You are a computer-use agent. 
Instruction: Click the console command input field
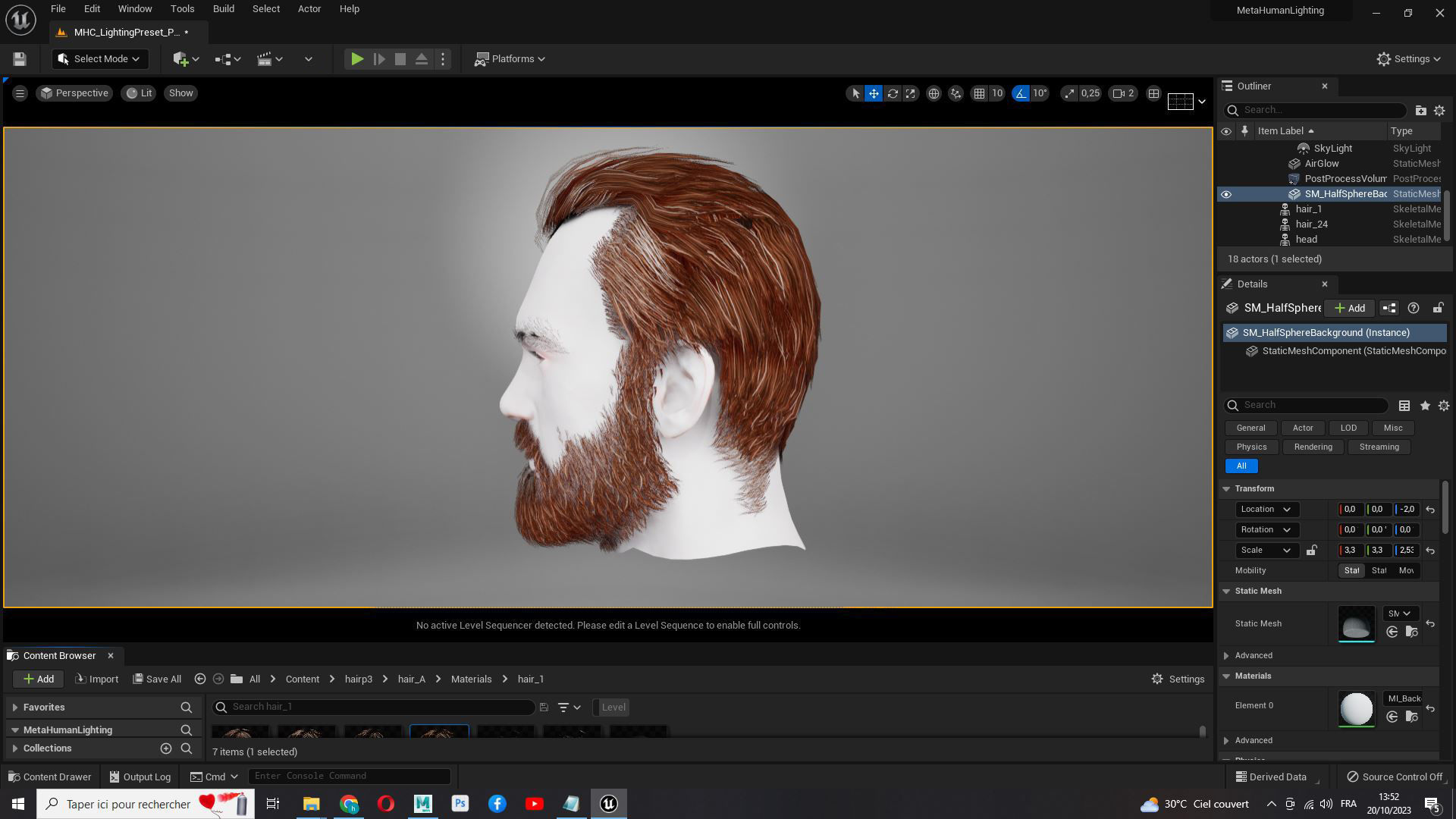(350, 777)
